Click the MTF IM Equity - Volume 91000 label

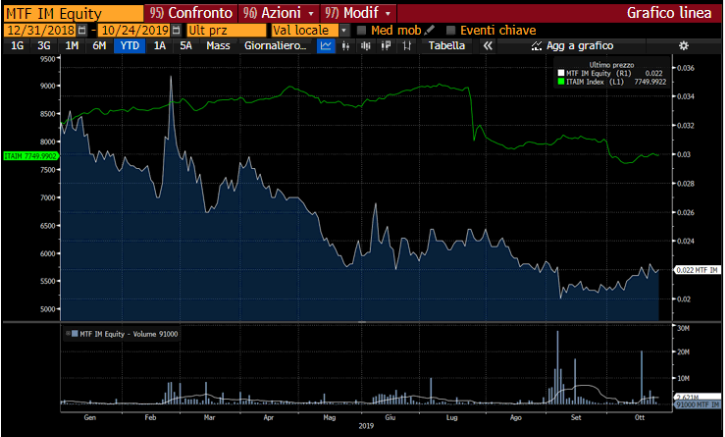point(129,334)
